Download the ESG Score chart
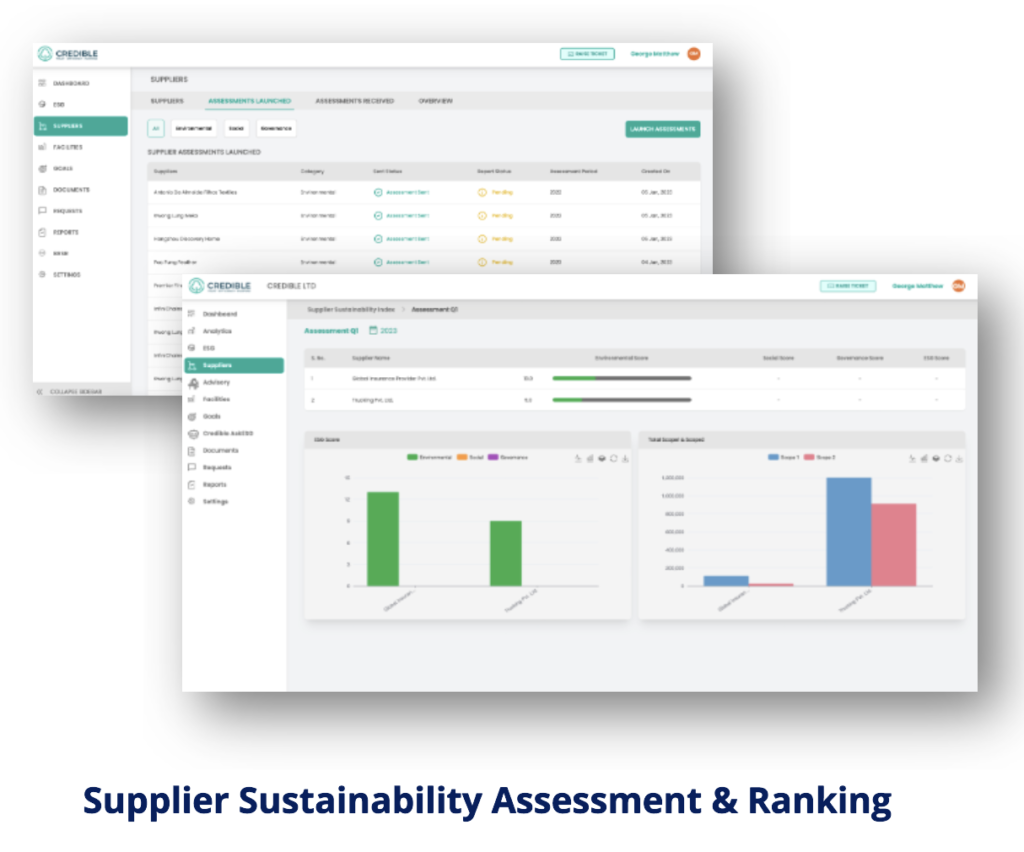1024x852 pixels. point(624,458)
